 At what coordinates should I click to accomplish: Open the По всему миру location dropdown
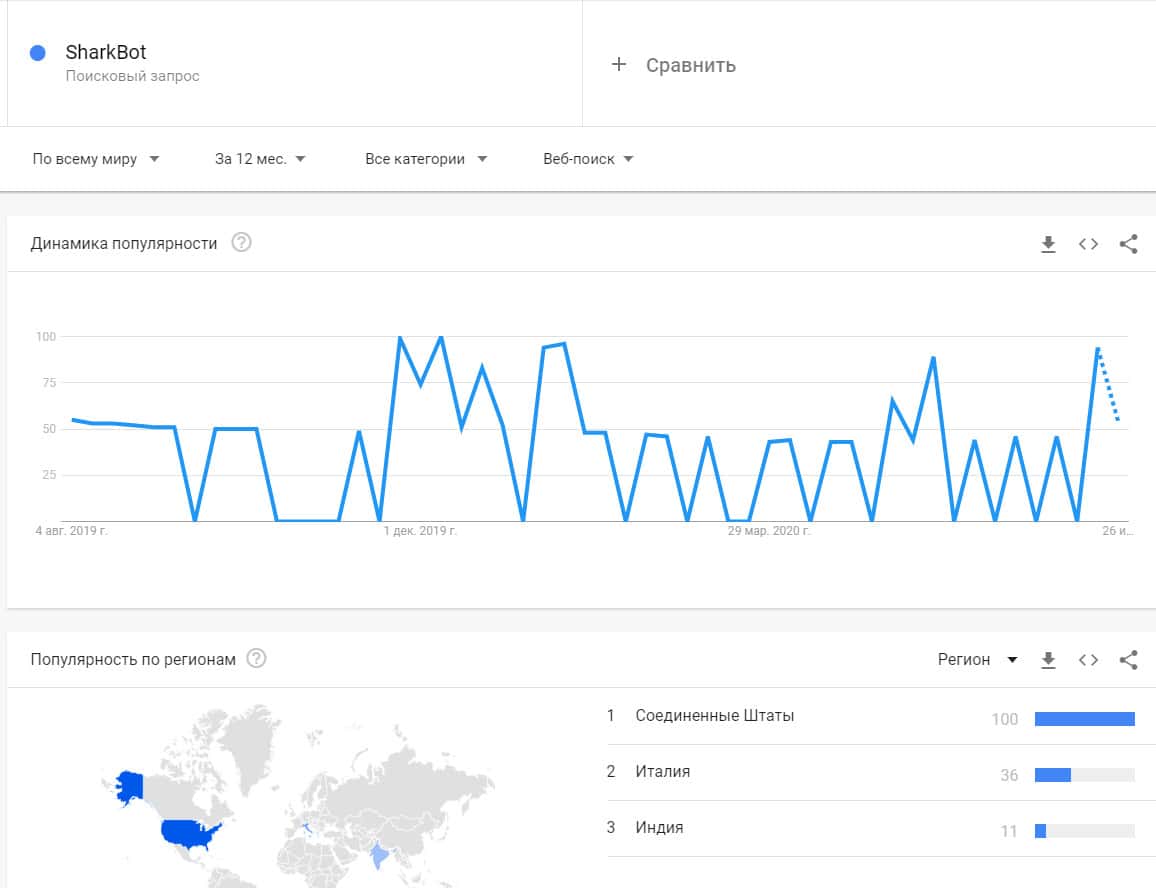click(x=96, y=159)
